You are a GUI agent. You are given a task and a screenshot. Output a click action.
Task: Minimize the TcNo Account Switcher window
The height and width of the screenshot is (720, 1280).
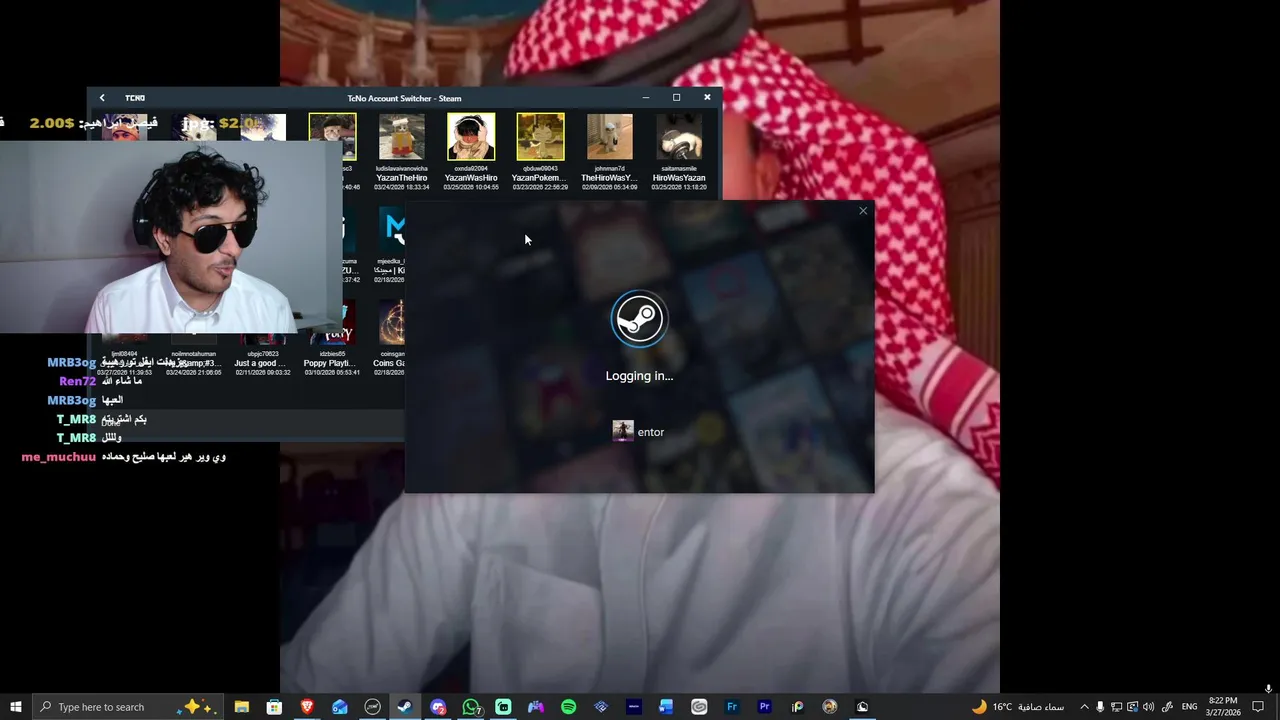point(646,97)
